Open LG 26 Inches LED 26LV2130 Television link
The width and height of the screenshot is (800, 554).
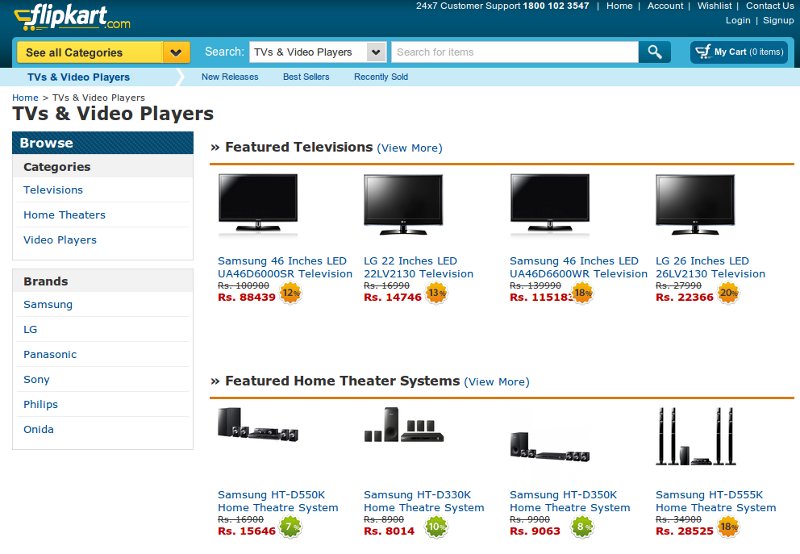[x=710, y=267]
